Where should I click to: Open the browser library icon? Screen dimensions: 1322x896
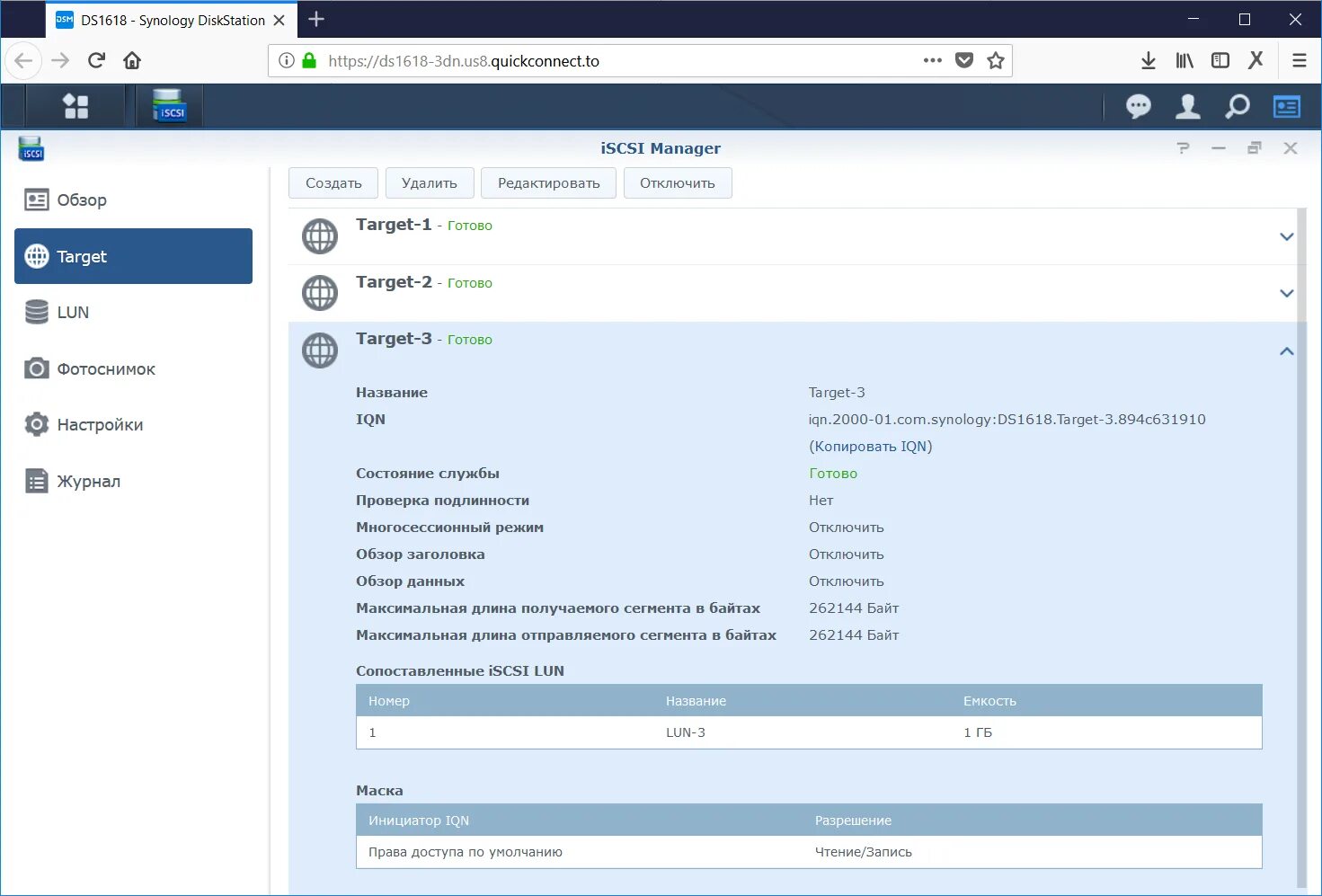[1184, 60]
